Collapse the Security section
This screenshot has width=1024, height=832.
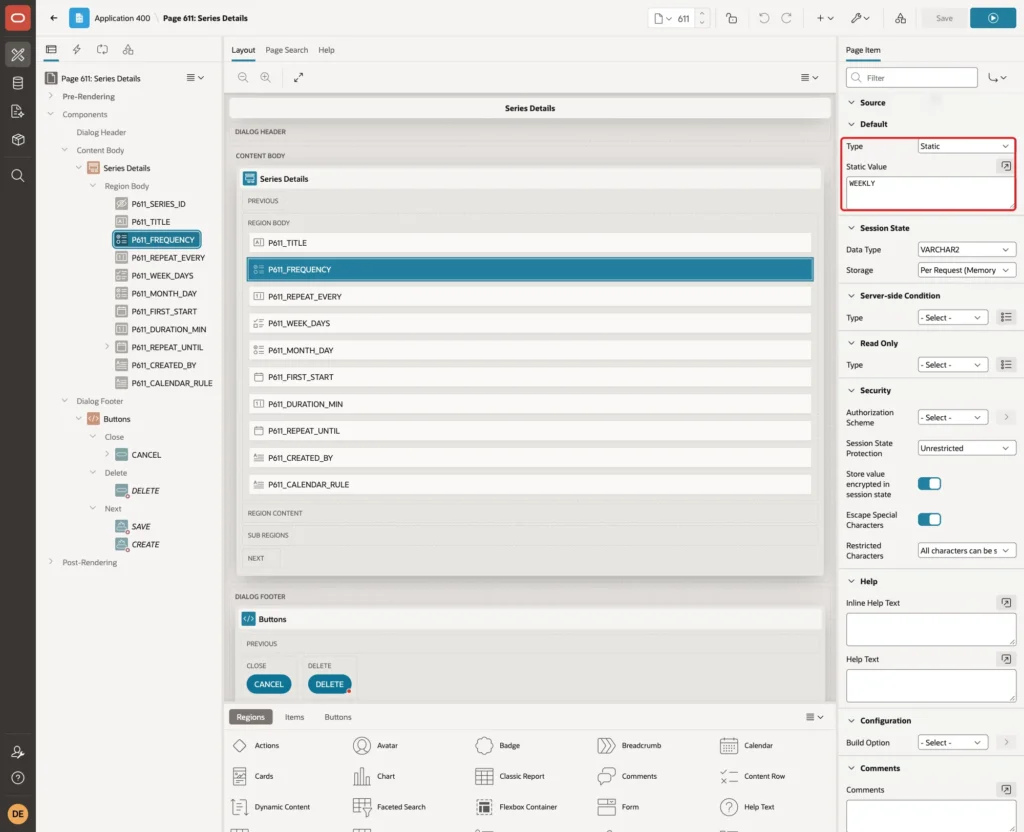click(x=851, y=391)
